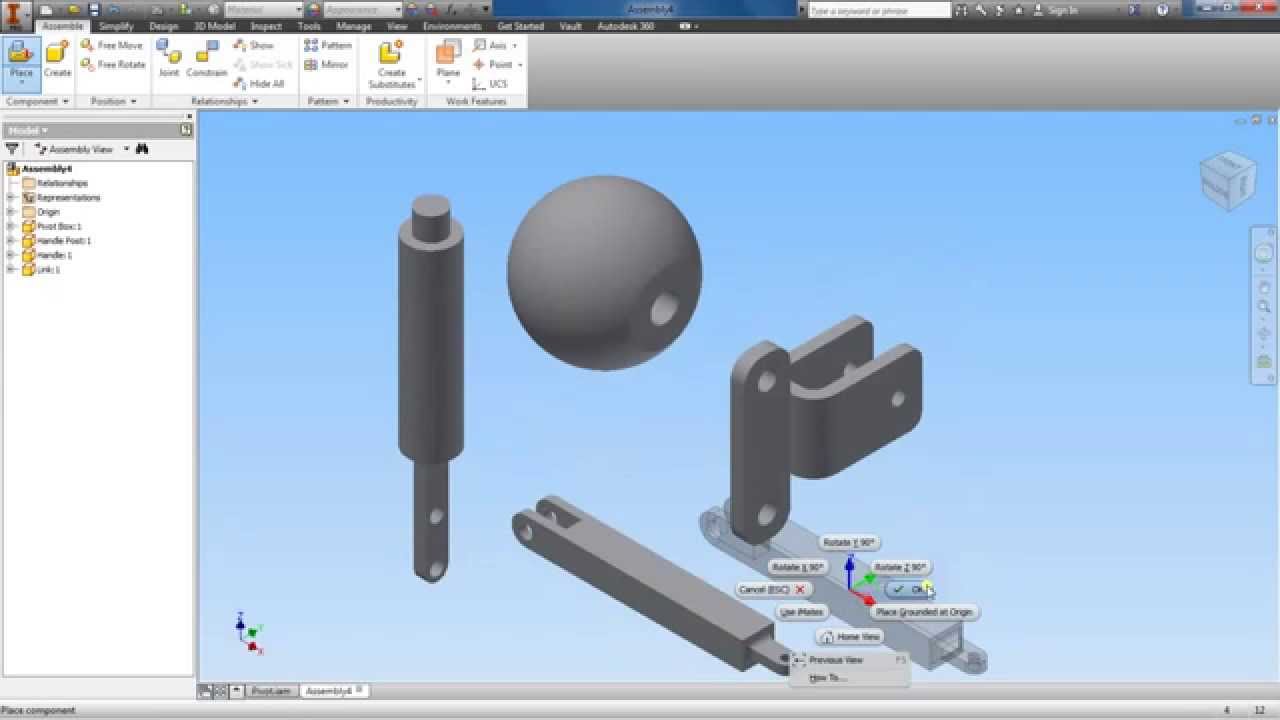The height and width of the screenshot is (720, 1280).
Task: Choose Previous View in context menu
Action: [x=849, y=660]
